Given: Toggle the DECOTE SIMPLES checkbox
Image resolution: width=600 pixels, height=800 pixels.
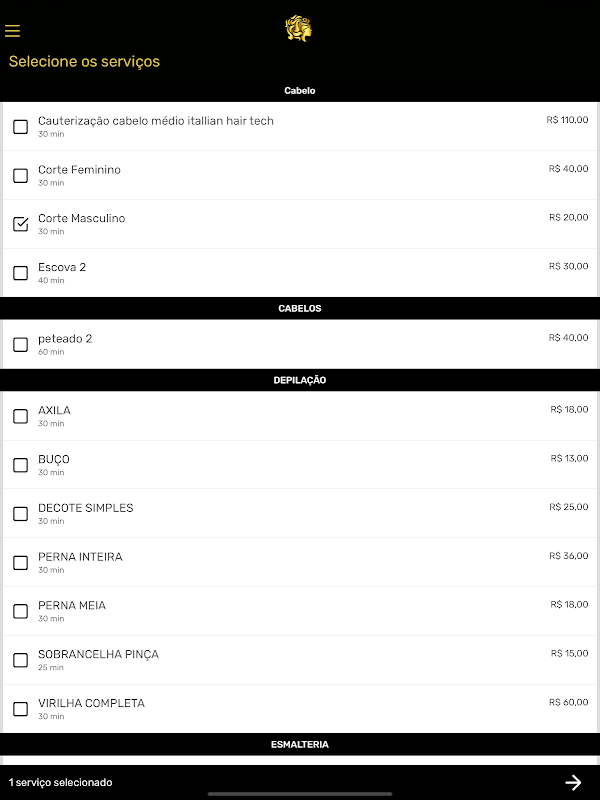Looking at the screenshot, I should click(20, 514).
